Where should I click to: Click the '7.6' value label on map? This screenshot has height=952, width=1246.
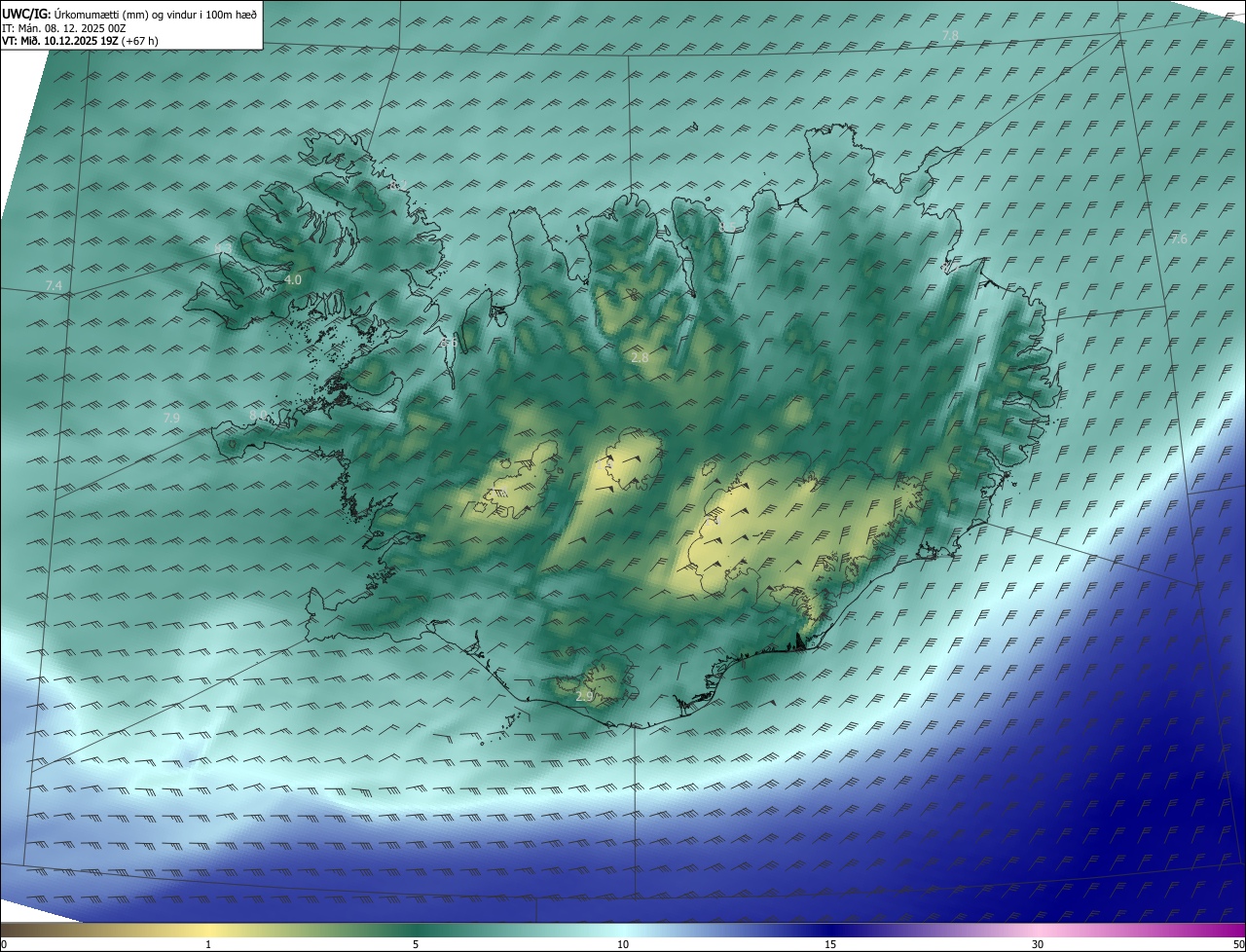[1179, 238]
